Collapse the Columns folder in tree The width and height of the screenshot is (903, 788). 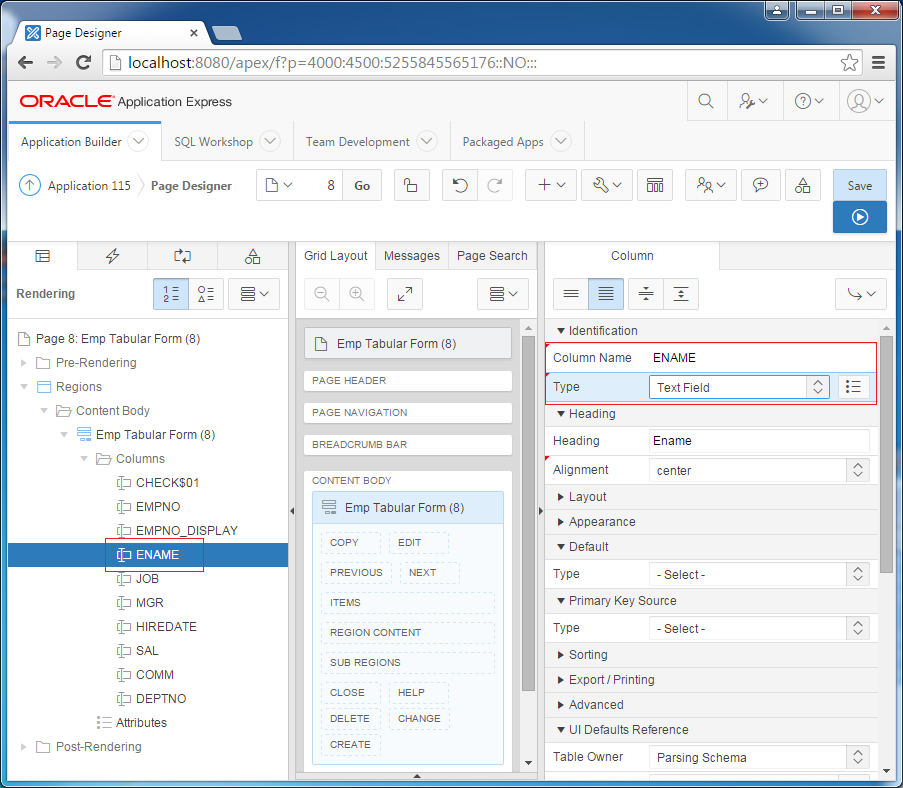(x=84, y=459)
